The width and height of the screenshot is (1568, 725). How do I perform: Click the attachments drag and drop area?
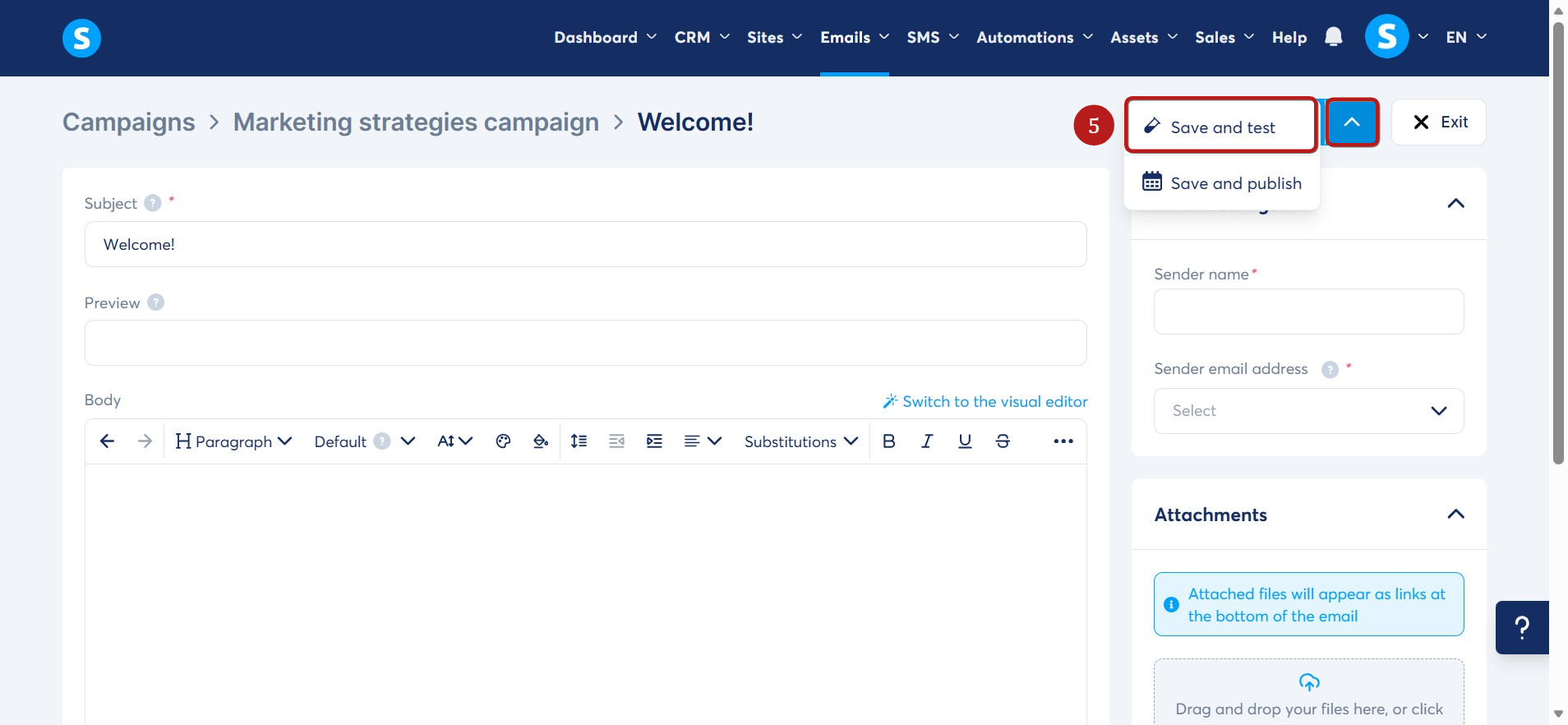tap(1308, 692)
